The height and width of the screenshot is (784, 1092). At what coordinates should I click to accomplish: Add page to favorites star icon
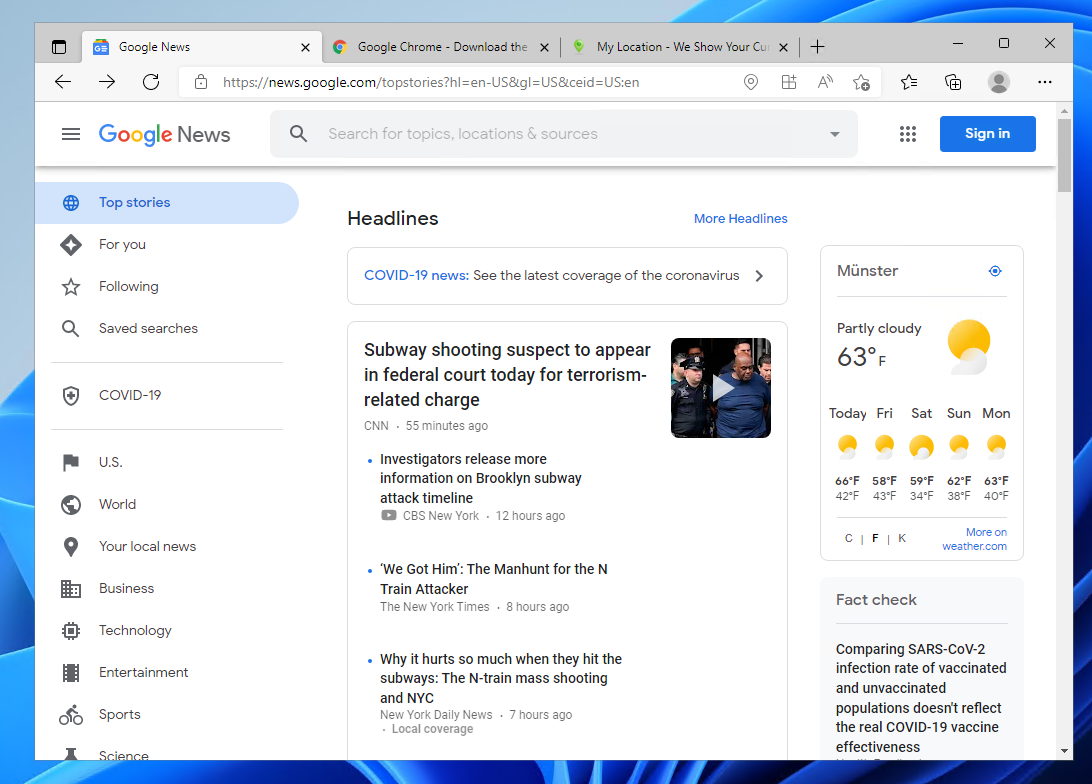861,82
